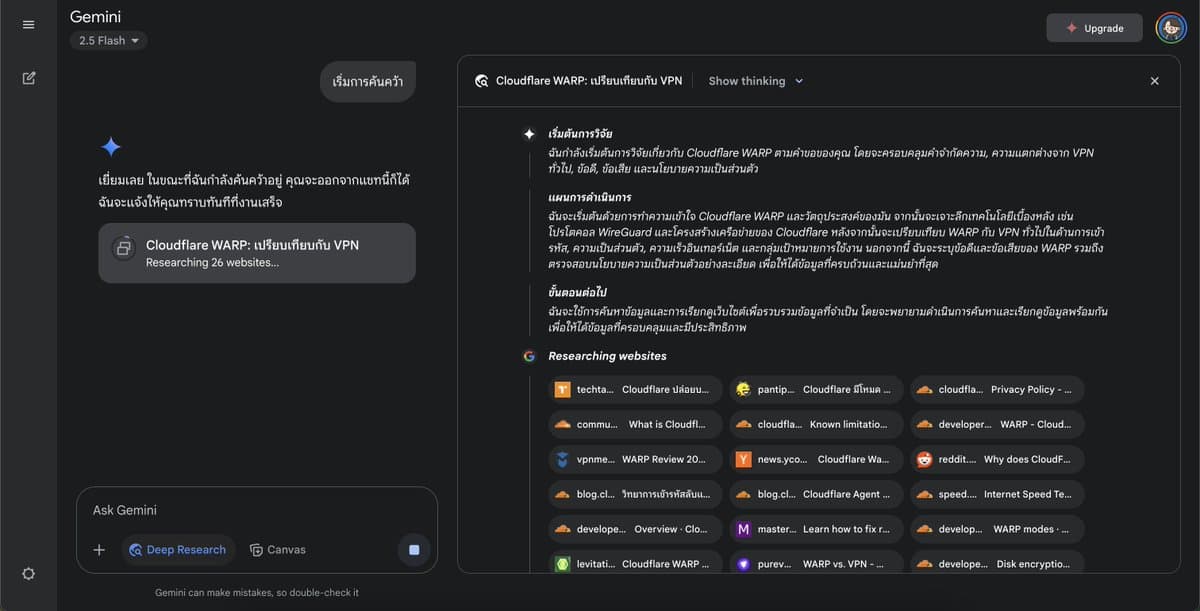
Task: Click the Deep Research panel title icon
Action: (x=481, y=81)
